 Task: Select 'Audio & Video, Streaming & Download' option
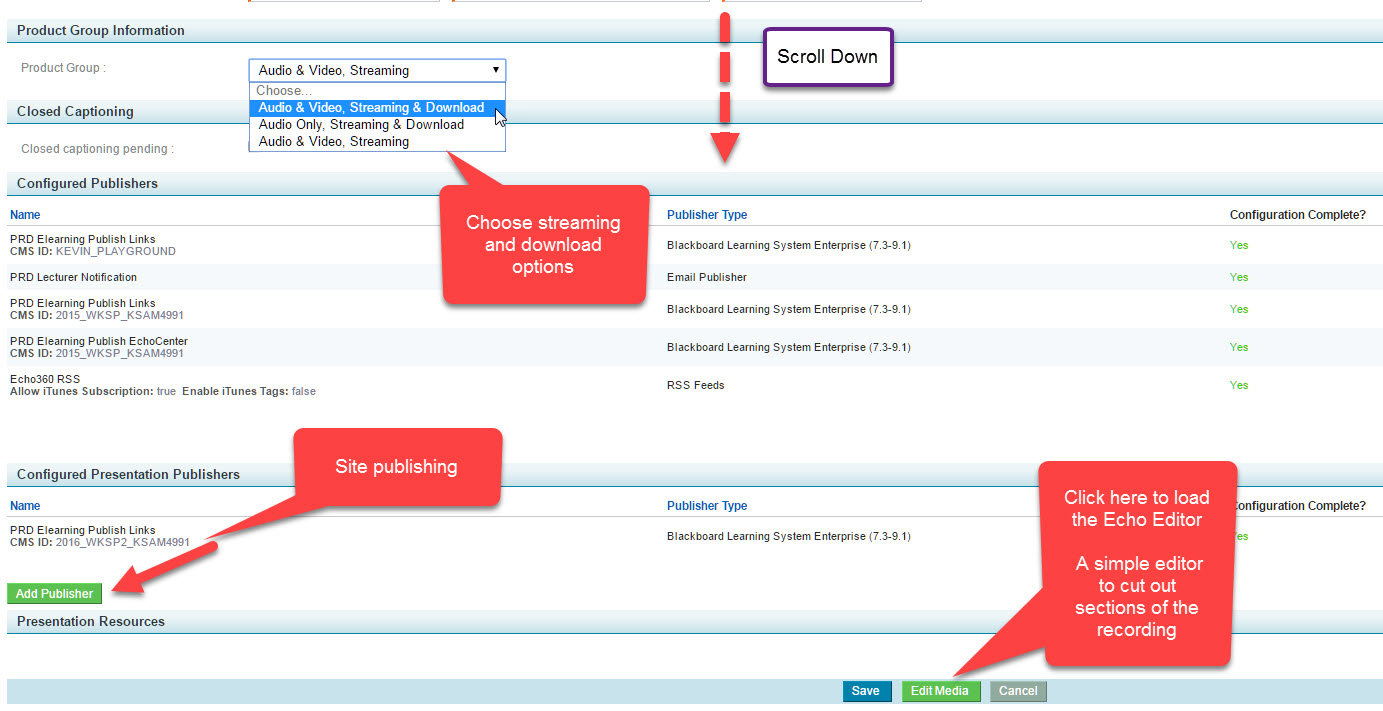(x=371, y=108)
